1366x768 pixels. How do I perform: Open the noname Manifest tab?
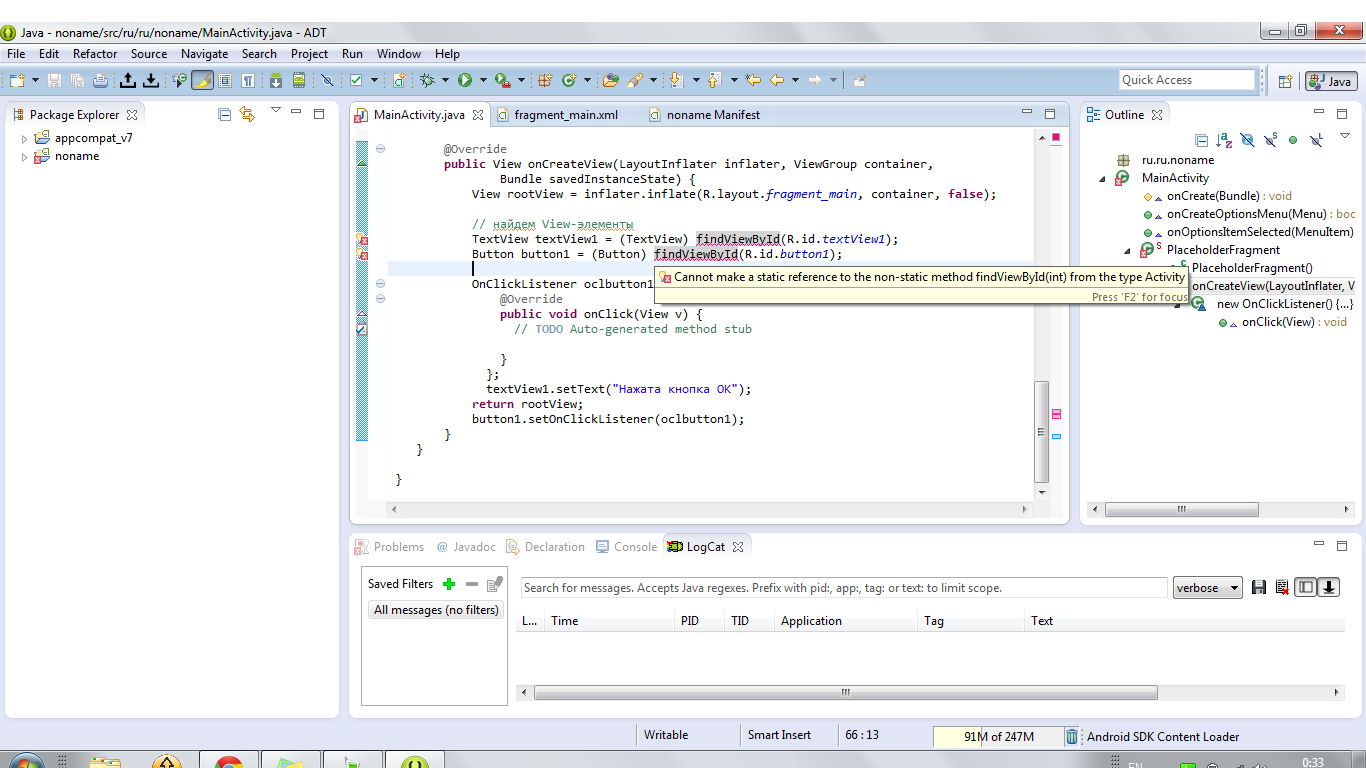[704, 115]
